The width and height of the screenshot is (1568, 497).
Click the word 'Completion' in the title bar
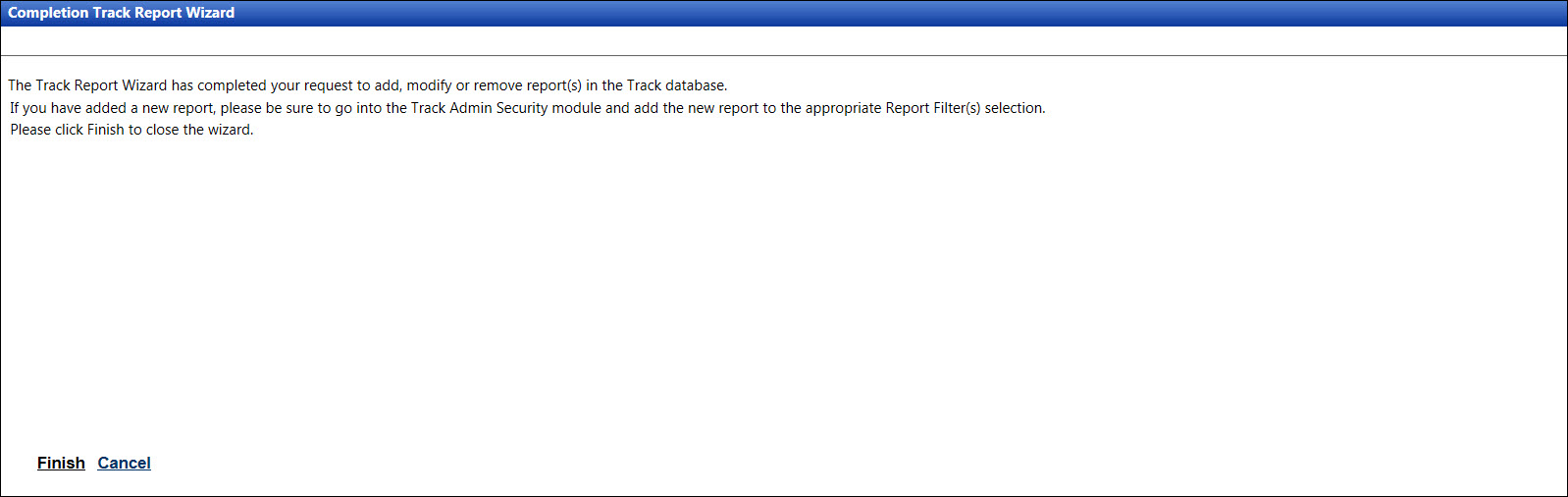48,13
